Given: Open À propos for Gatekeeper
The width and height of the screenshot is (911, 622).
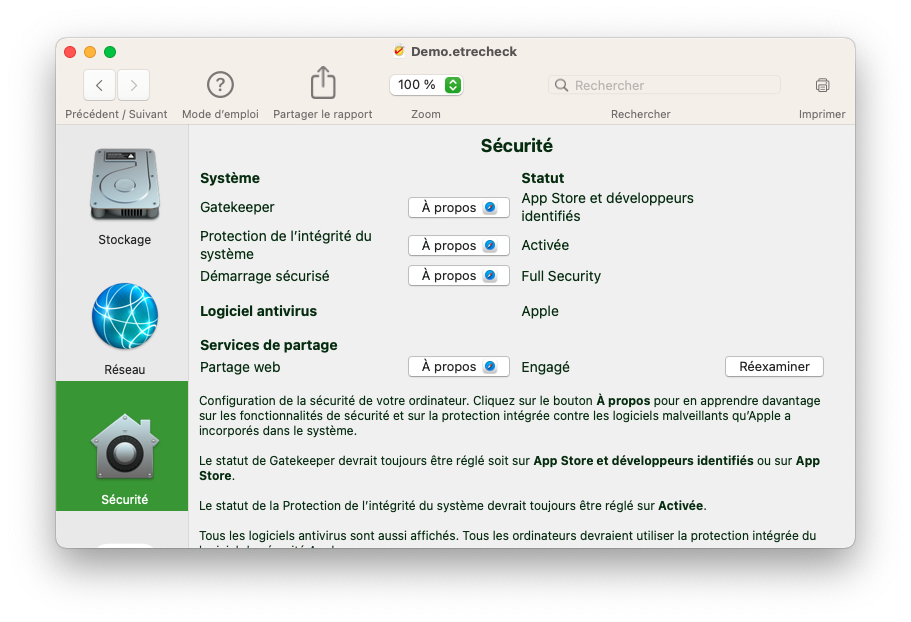Looking at the screenshot, I should [x=458, y=207].
